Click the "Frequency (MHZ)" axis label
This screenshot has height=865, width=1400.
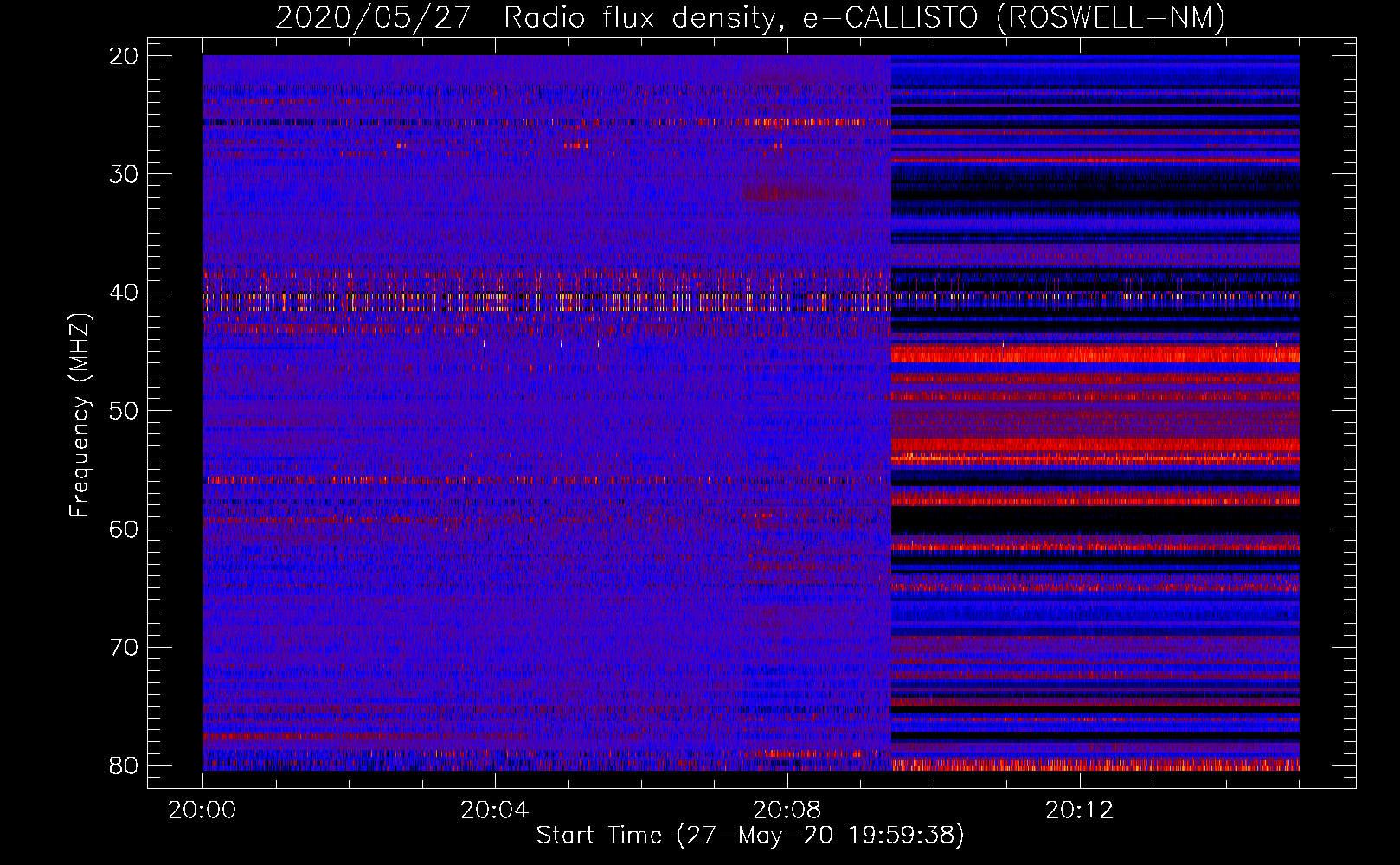pyautogui.click(x=80, y=415)
